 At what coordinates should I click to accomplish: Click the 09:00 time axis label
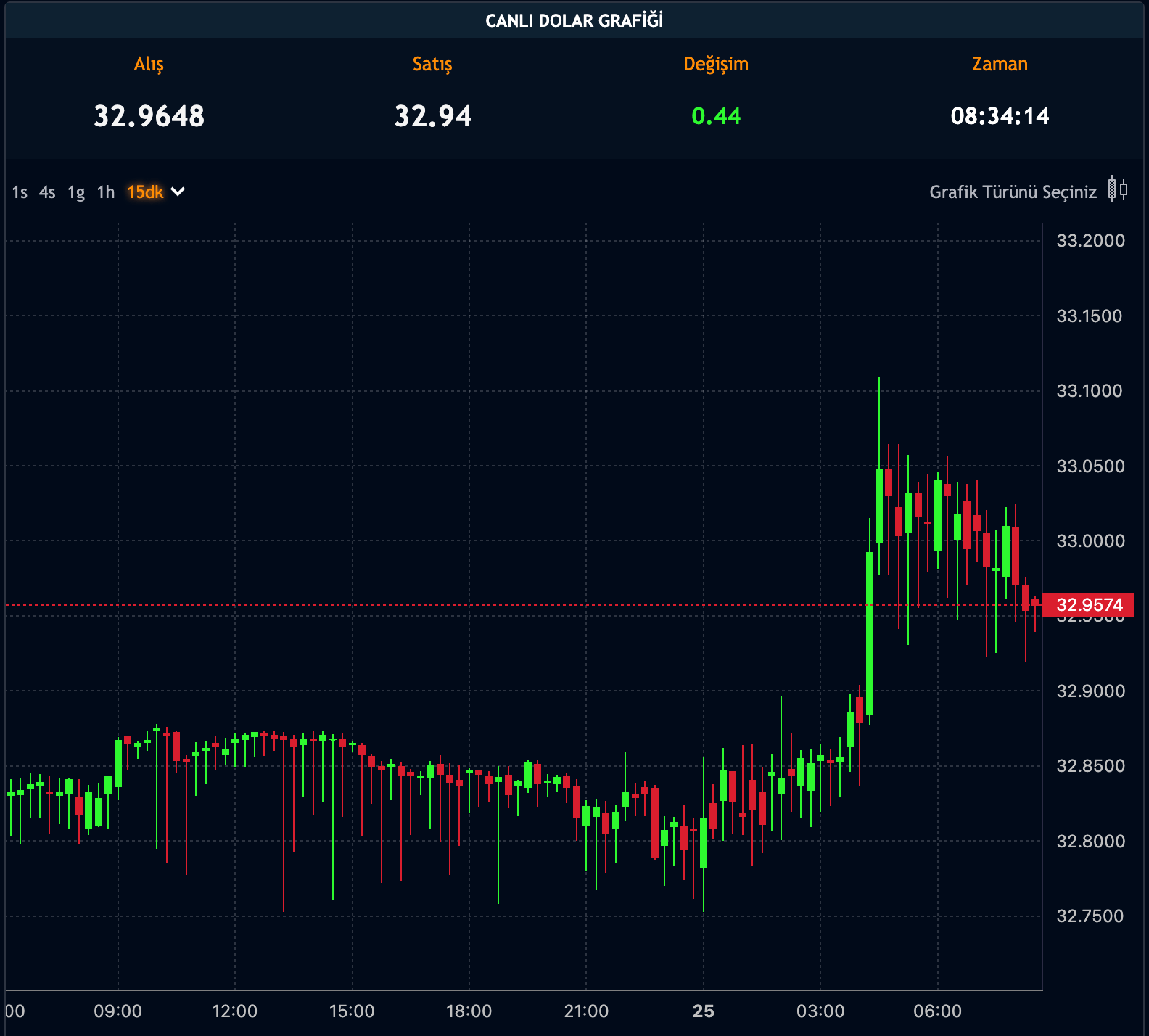pyautogui.click(x=118, y=1011)
